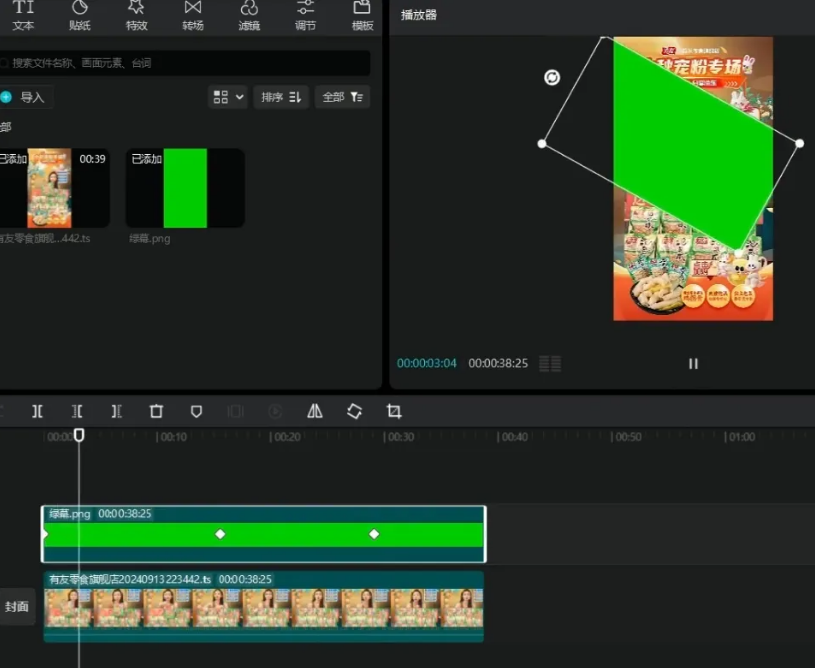815x668 pixels.
Task: Click the mirror flip icon
Action: [314, 412]
